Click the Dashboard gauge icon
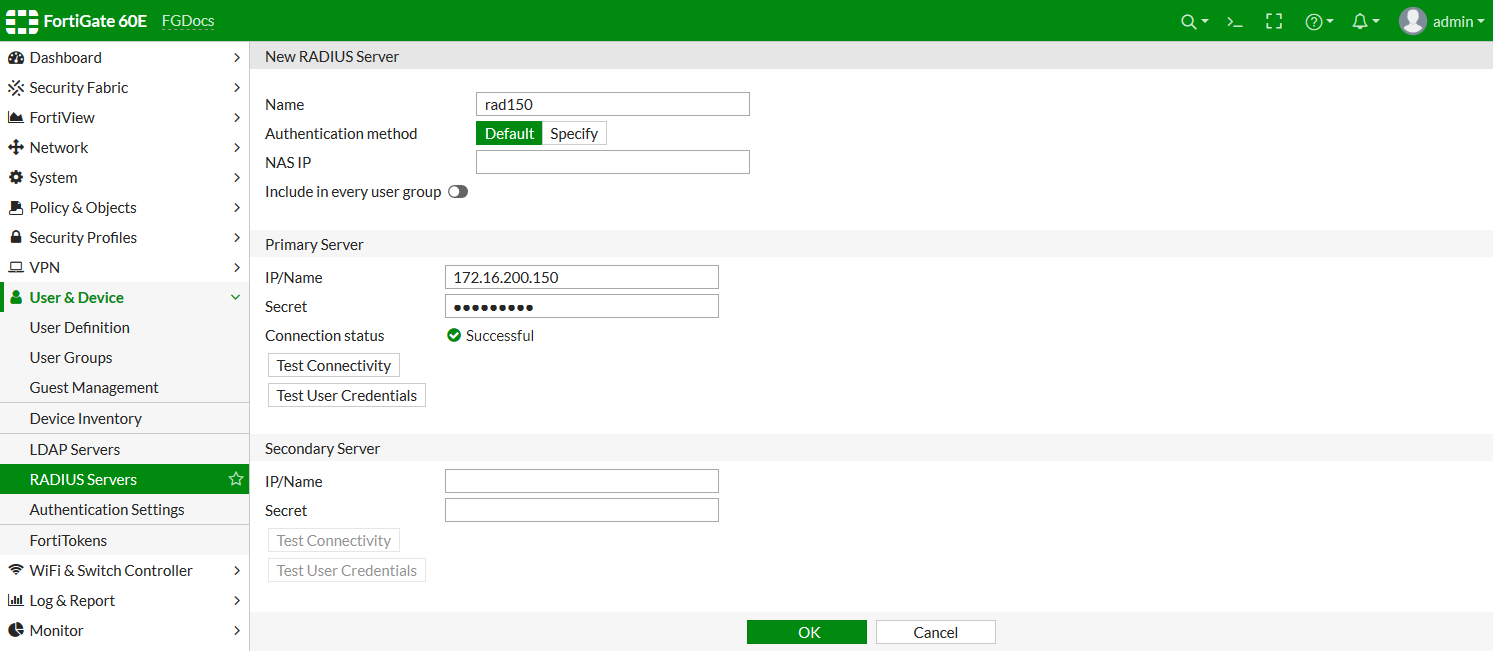 [15, 58]
